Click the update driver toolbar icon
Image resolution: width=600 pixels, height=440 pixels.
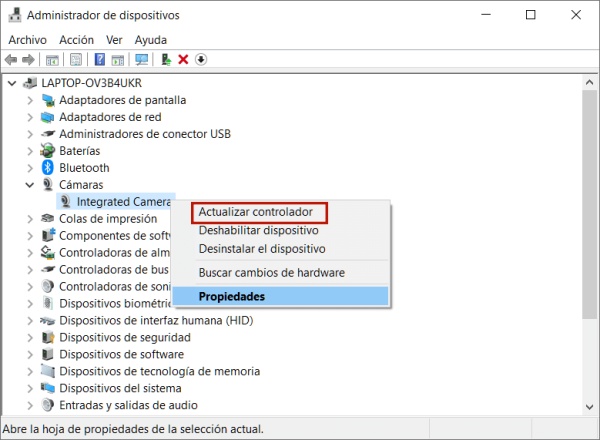(x=166, y=59)
